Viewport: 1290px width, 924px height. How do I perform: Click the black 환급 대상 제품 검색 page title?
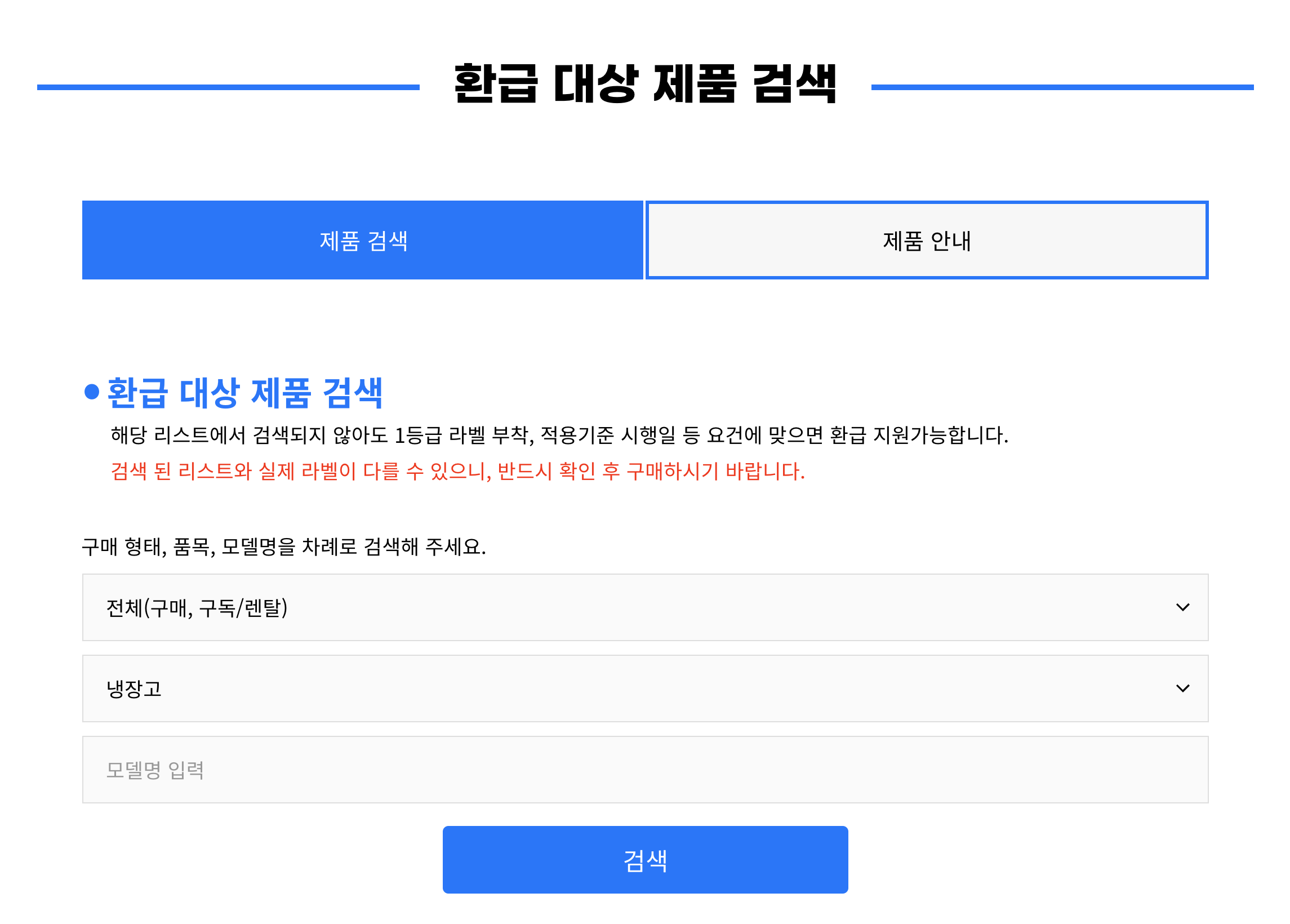coord(645,84)
